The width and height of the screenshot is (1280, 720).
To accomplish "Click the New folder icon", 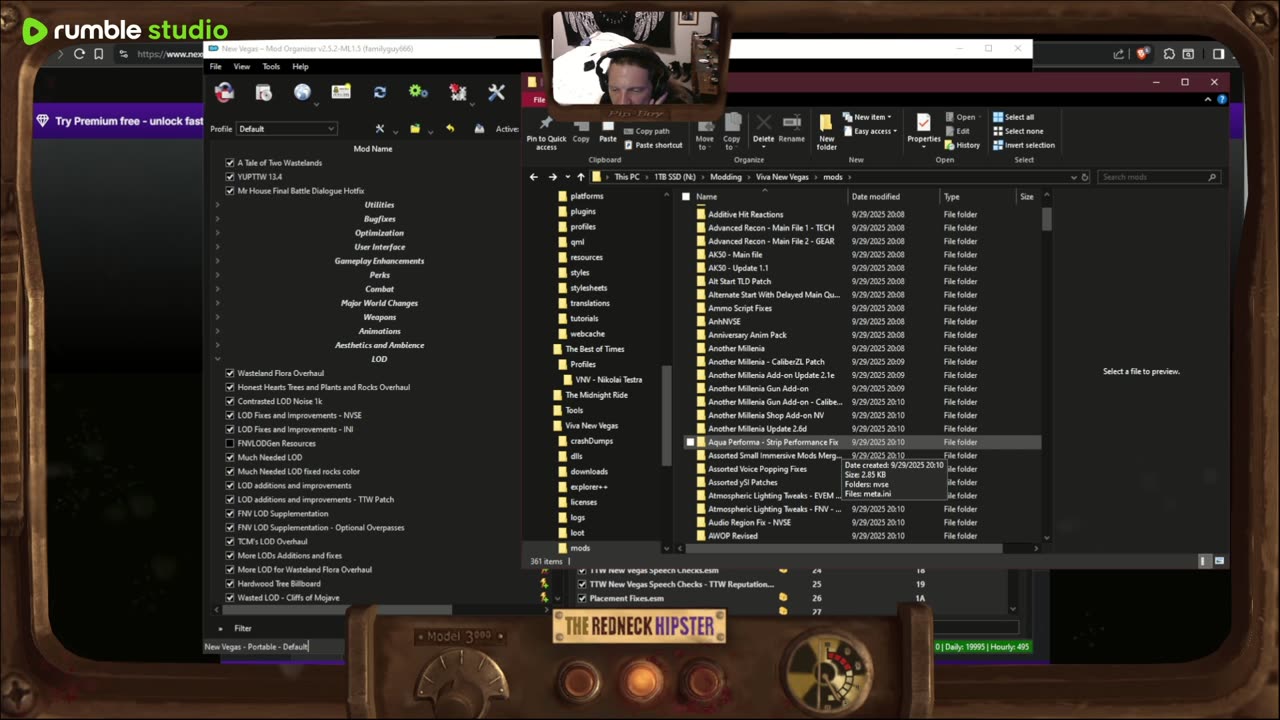I will point(827,131).
